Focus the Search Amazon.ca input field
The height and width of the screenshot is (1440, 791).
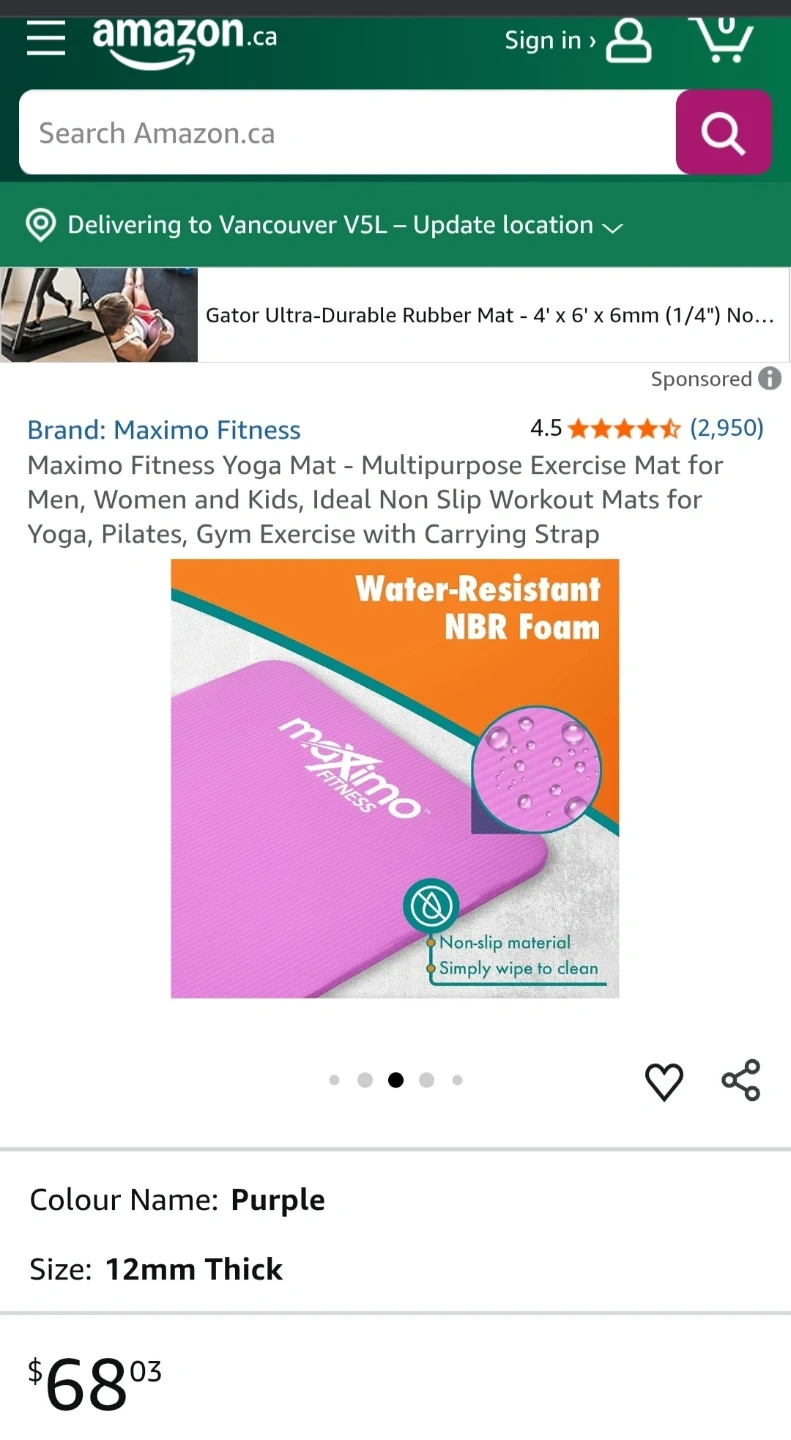347,132
